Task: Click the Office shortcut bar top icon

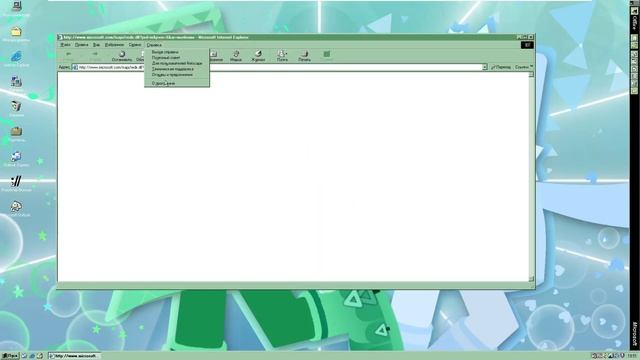Action: point(635,11)
